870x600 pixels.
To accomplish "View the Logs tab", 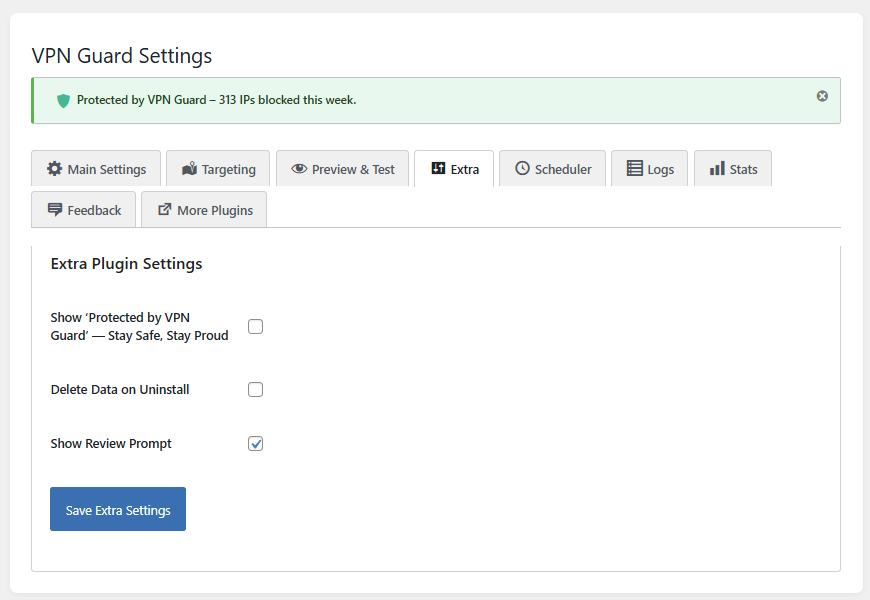I will (x=650, y=169).
